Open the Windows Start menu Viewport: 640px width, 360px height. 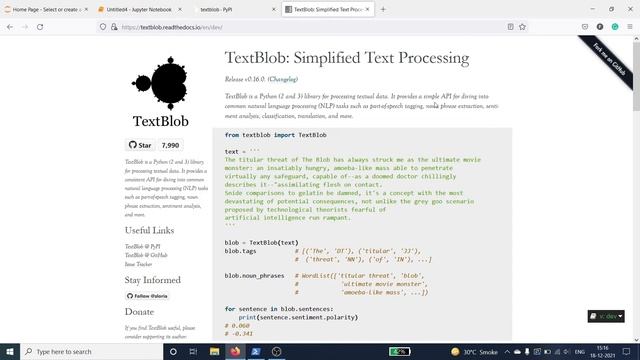click(10, 351)
